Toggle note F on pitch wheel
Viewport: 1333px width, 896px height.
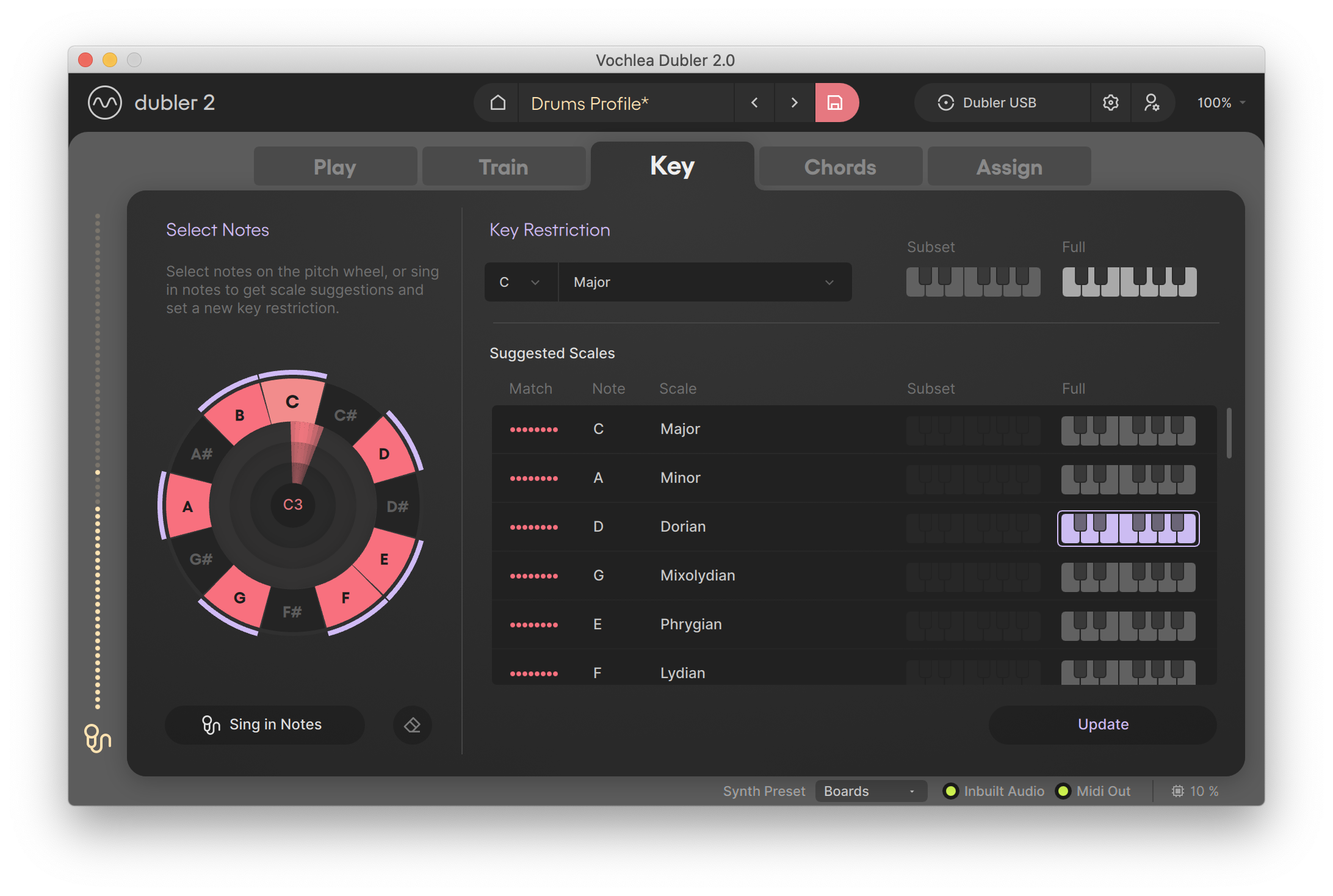tap(345, 598)
